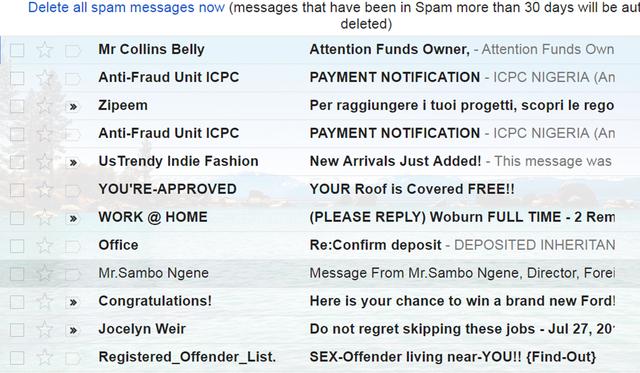
Task: Open Do not regret skipping these jobs email
Action: [x=462, y=329]
